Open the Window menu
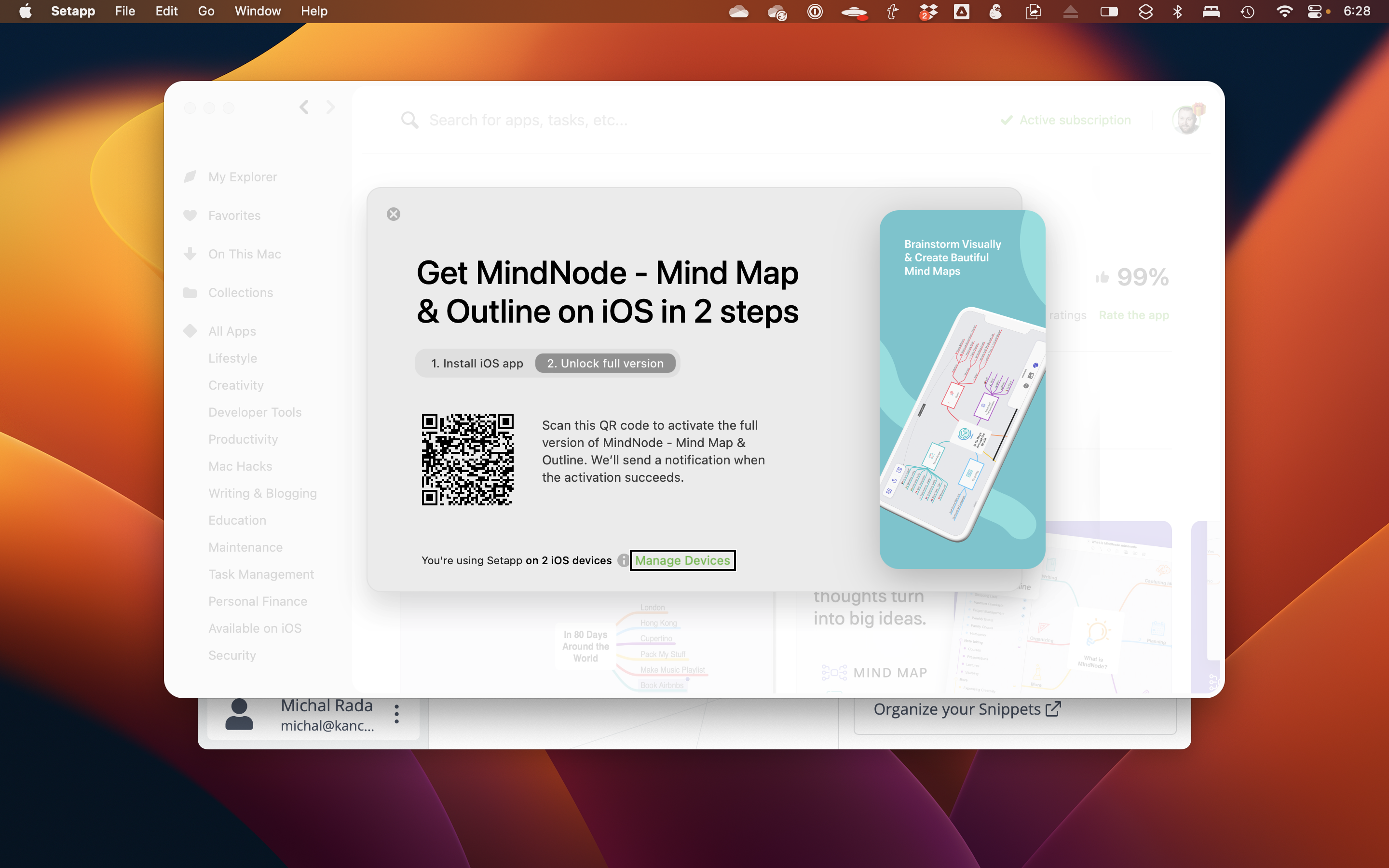Screen dimensions: 1389x868 tap(257, 11)
